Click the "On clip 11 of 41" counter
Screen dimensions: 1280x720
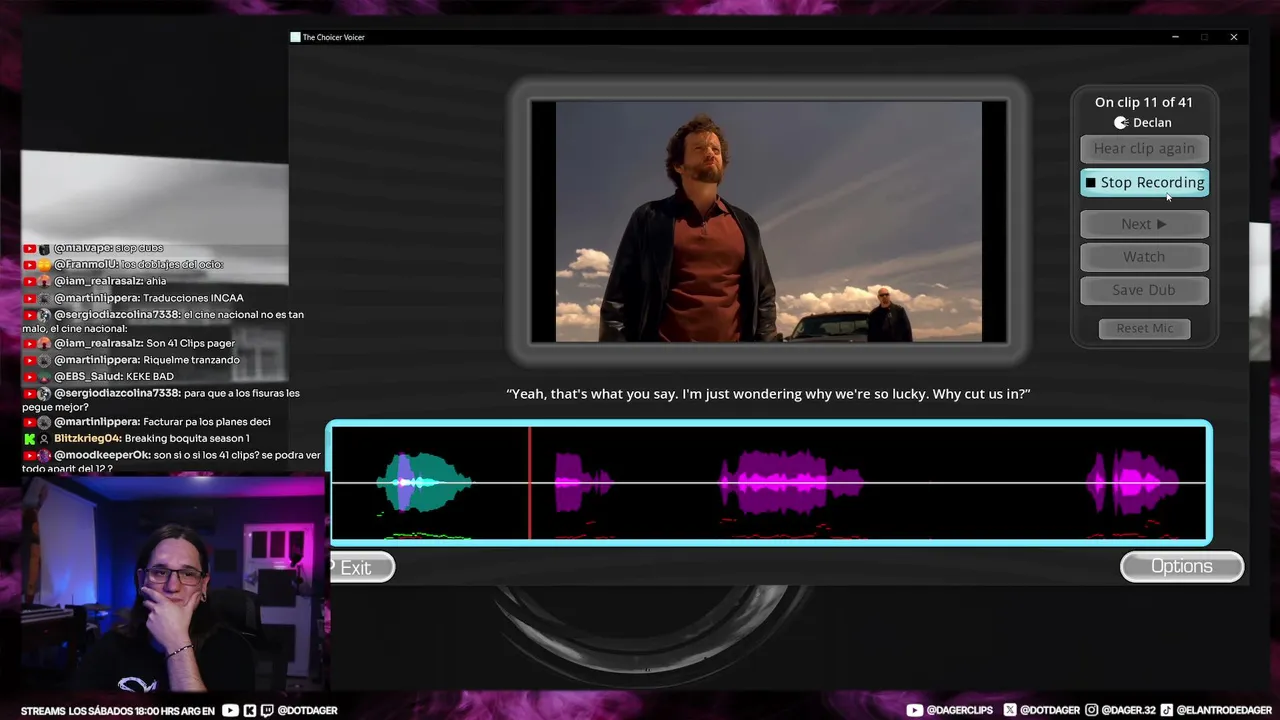pyautogui.click(x=1144, y=102)
